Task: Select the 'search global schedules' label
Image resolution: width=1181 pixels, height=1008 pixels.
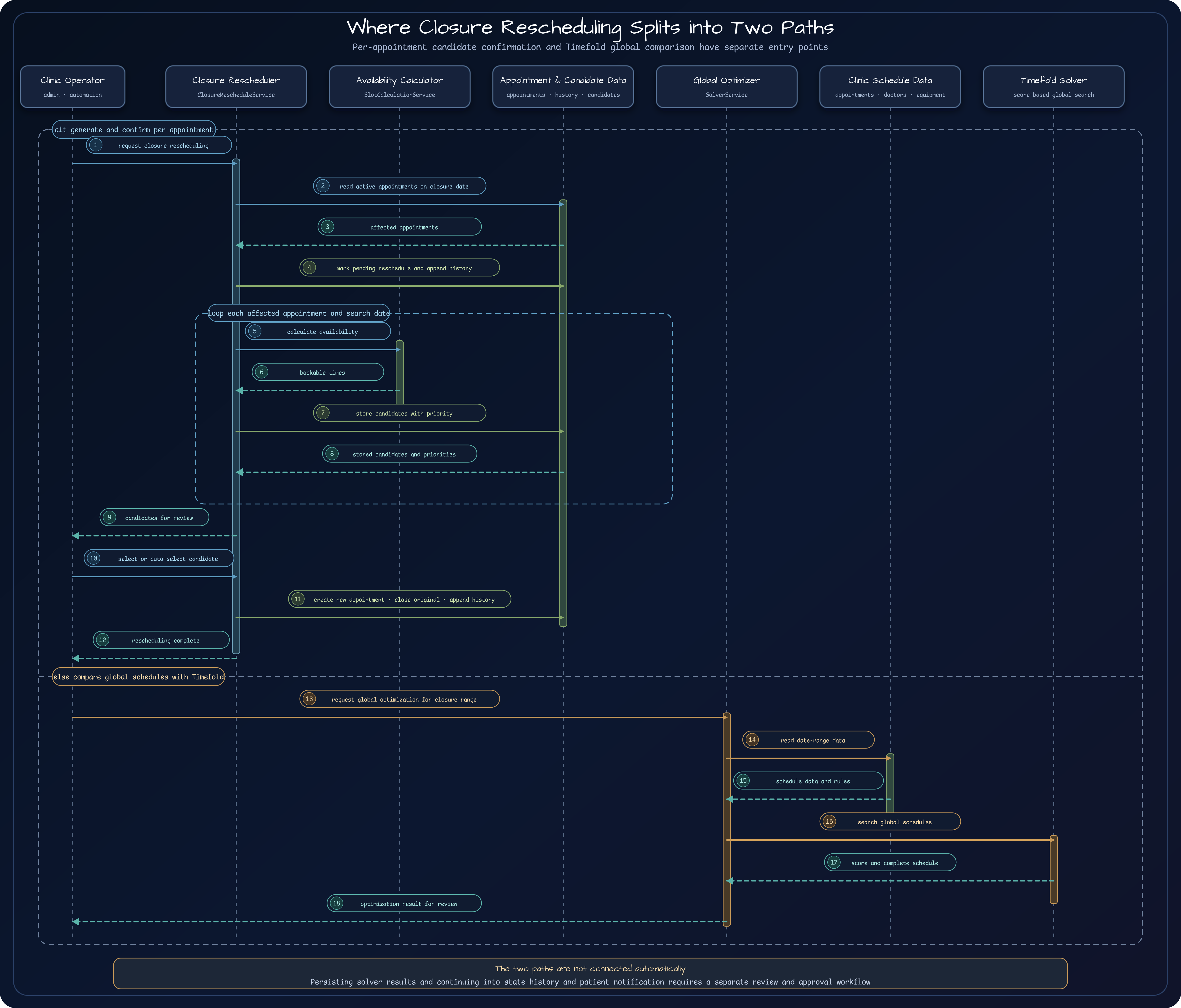Action: [x=890, y=821]
